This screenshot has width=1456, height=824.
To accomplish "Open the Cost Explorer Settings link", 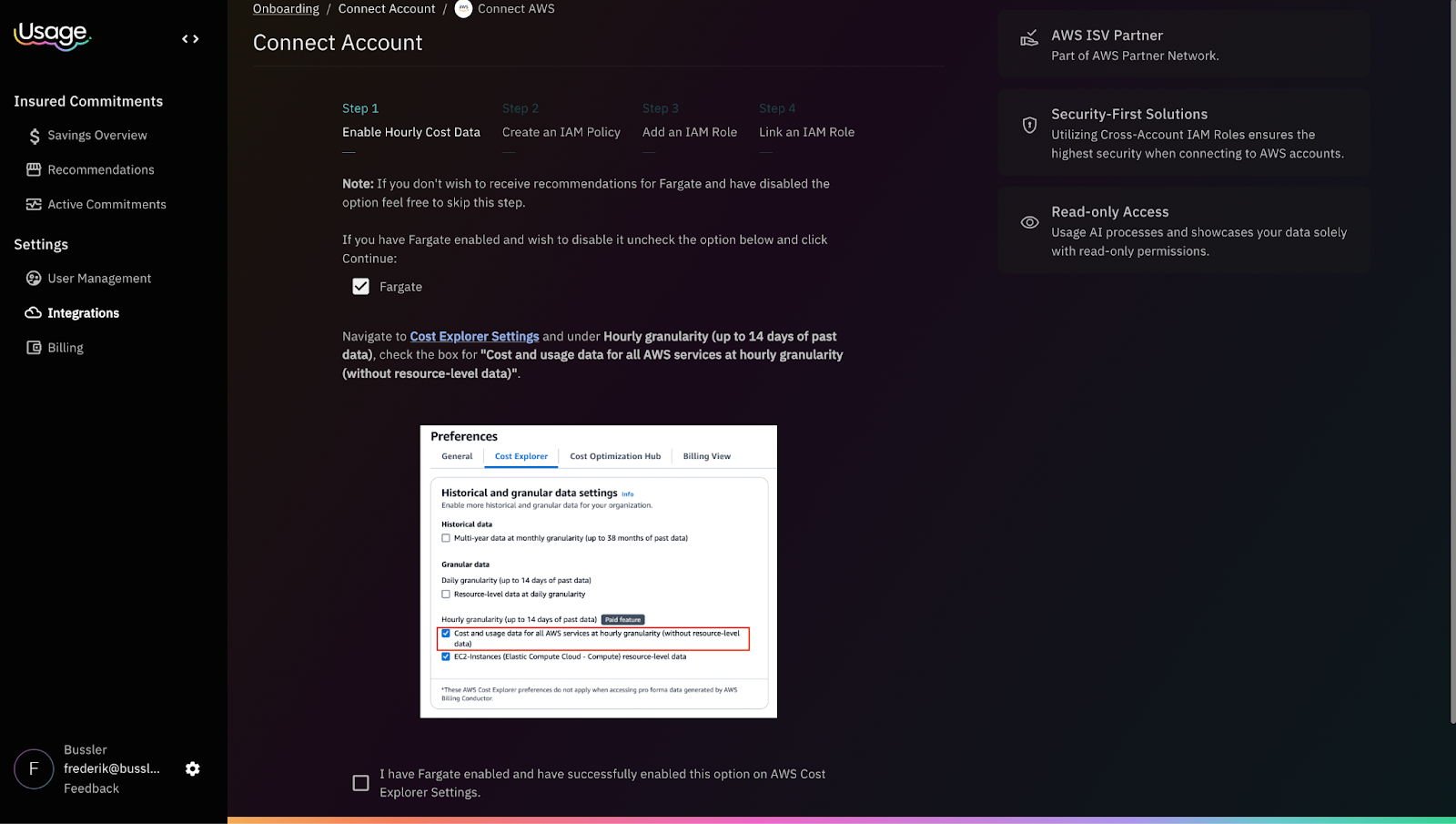I will point(474,337).
